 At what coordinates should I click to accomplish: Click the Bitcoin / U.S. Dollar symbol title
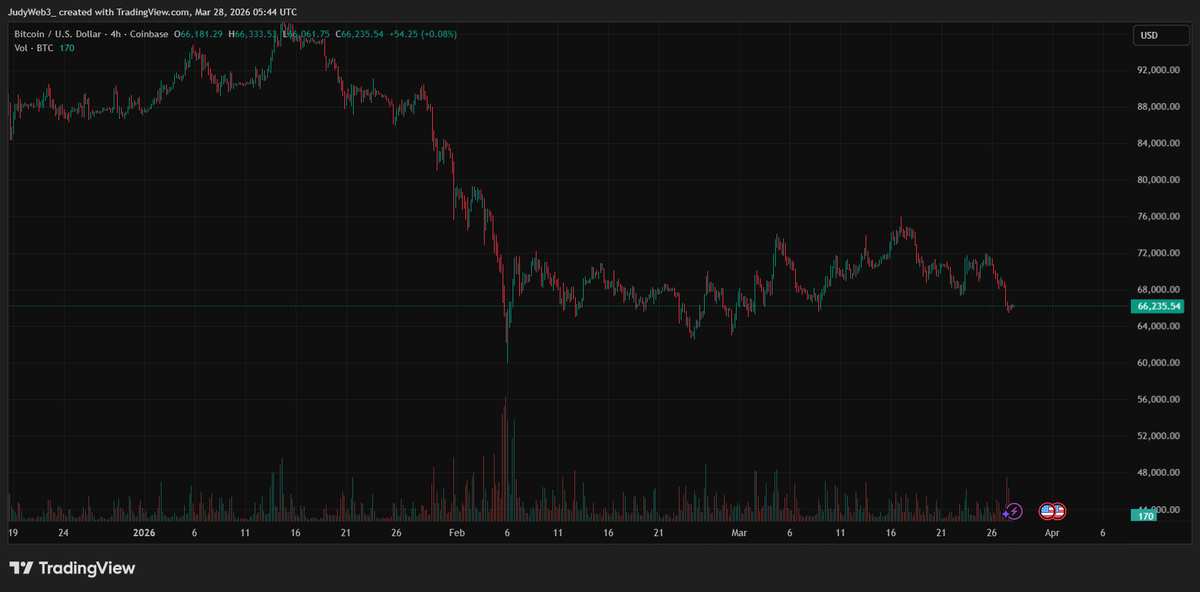pyautogui.click(x=93, y=35)
